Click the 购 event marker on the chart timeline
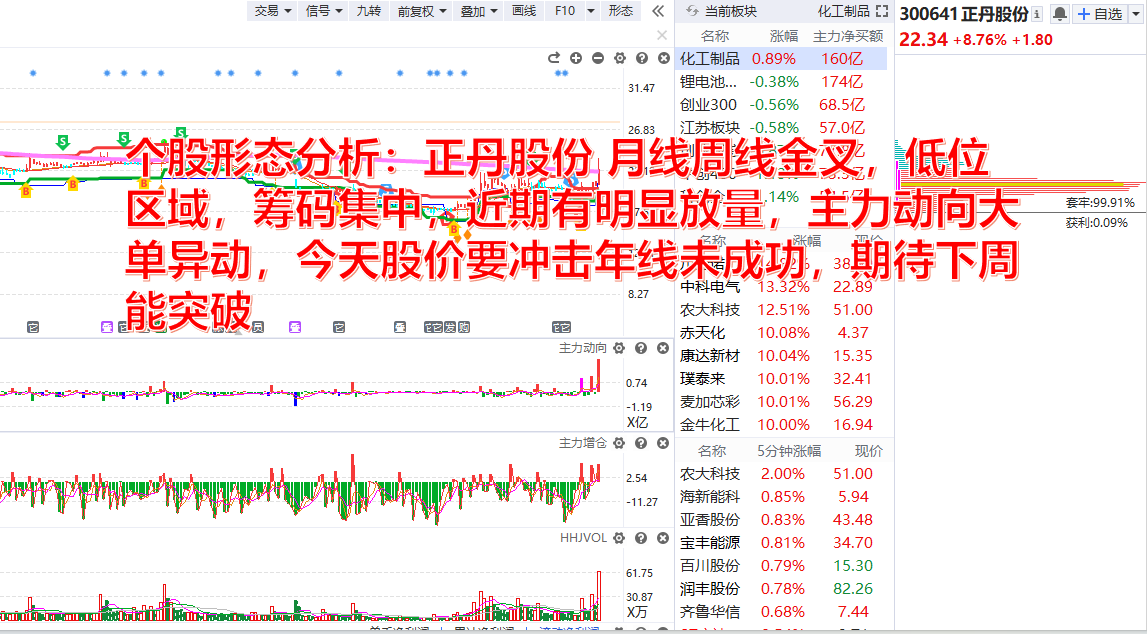1147x634 pixels. point(464,327)
